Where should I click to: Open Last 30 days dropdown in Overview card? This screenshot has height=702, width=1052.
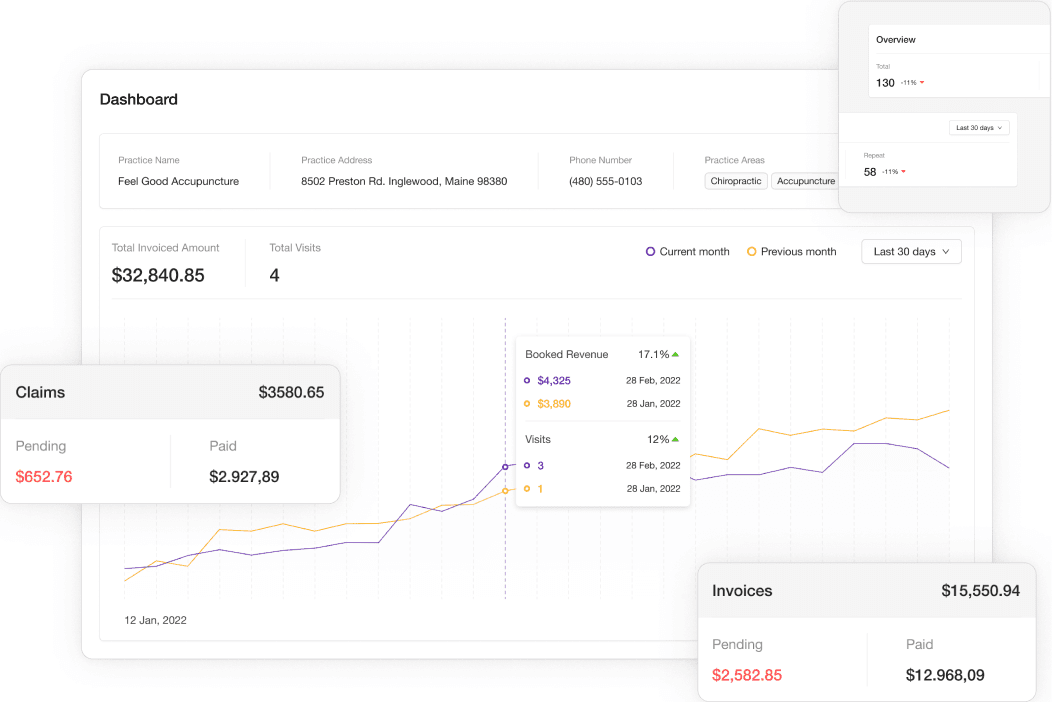(979, 128)
